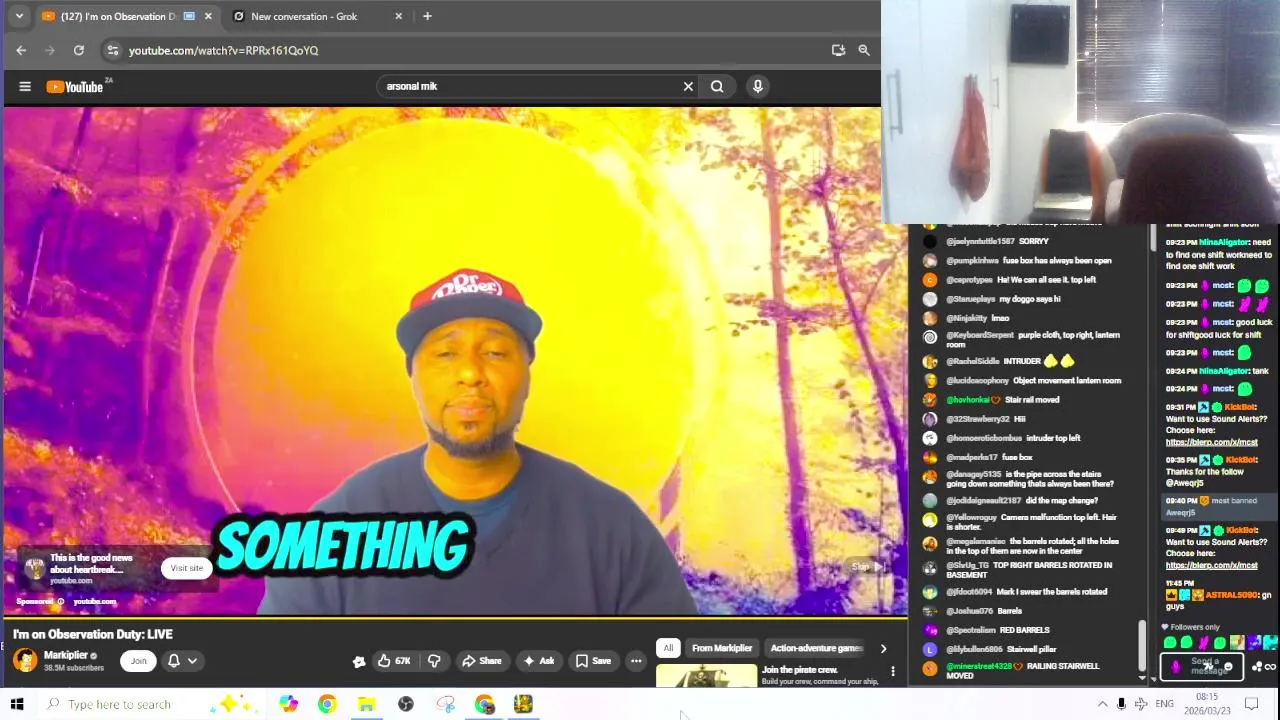Viewport: 1280px width, 720px height.
Task: Open the Markiplier channel name link
Action: pyautogui.click(x=66, y=655)
